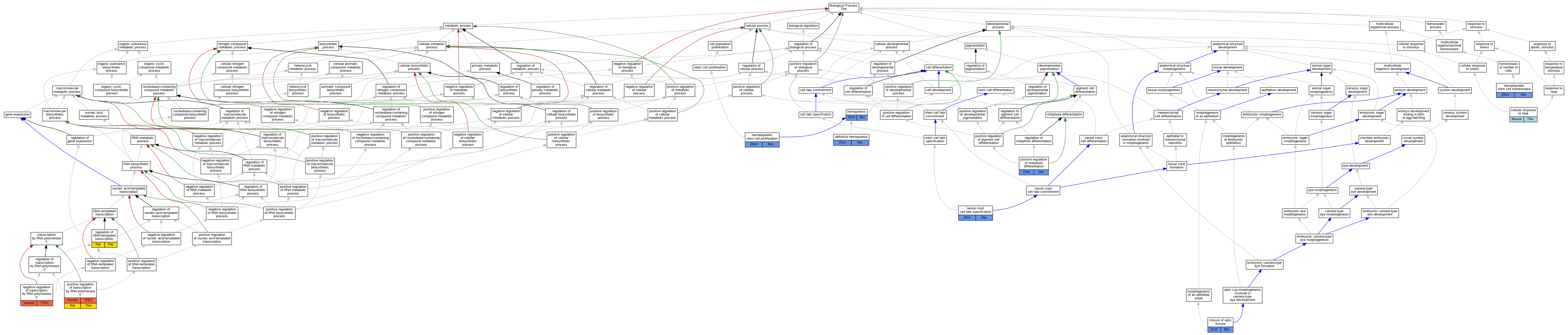Select 'neural crest cell fate specification' node
1568x335 pixels.
[x=975, y=213]
